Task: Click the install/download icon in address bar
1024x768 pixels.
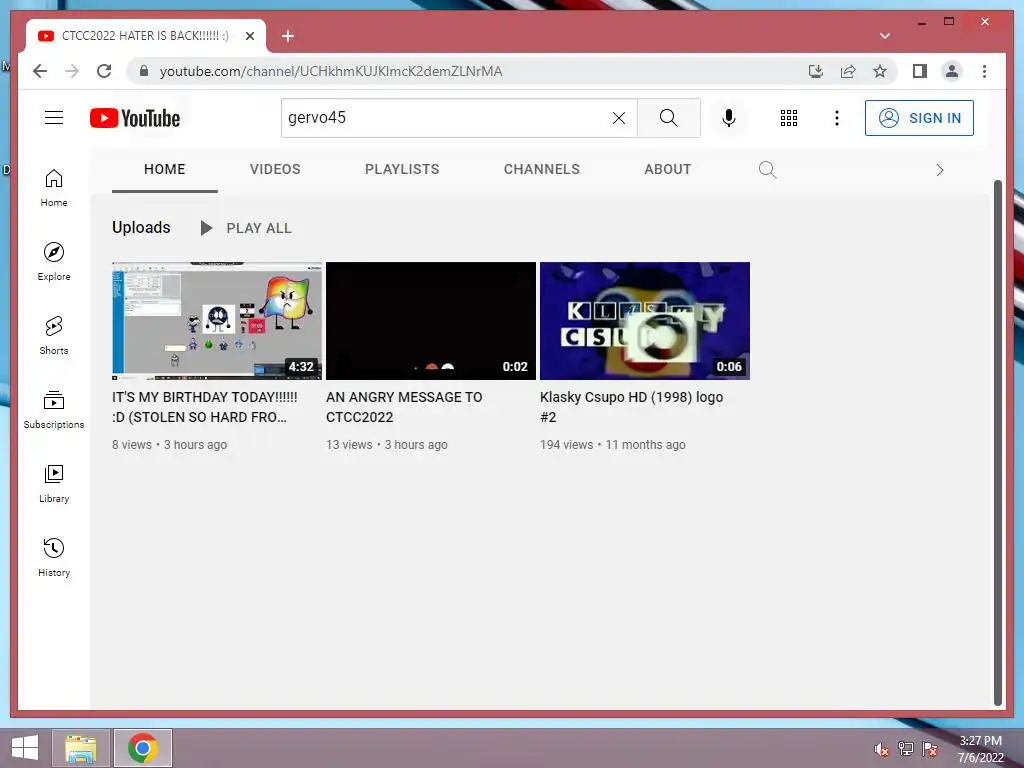Action: click(816, 71)
